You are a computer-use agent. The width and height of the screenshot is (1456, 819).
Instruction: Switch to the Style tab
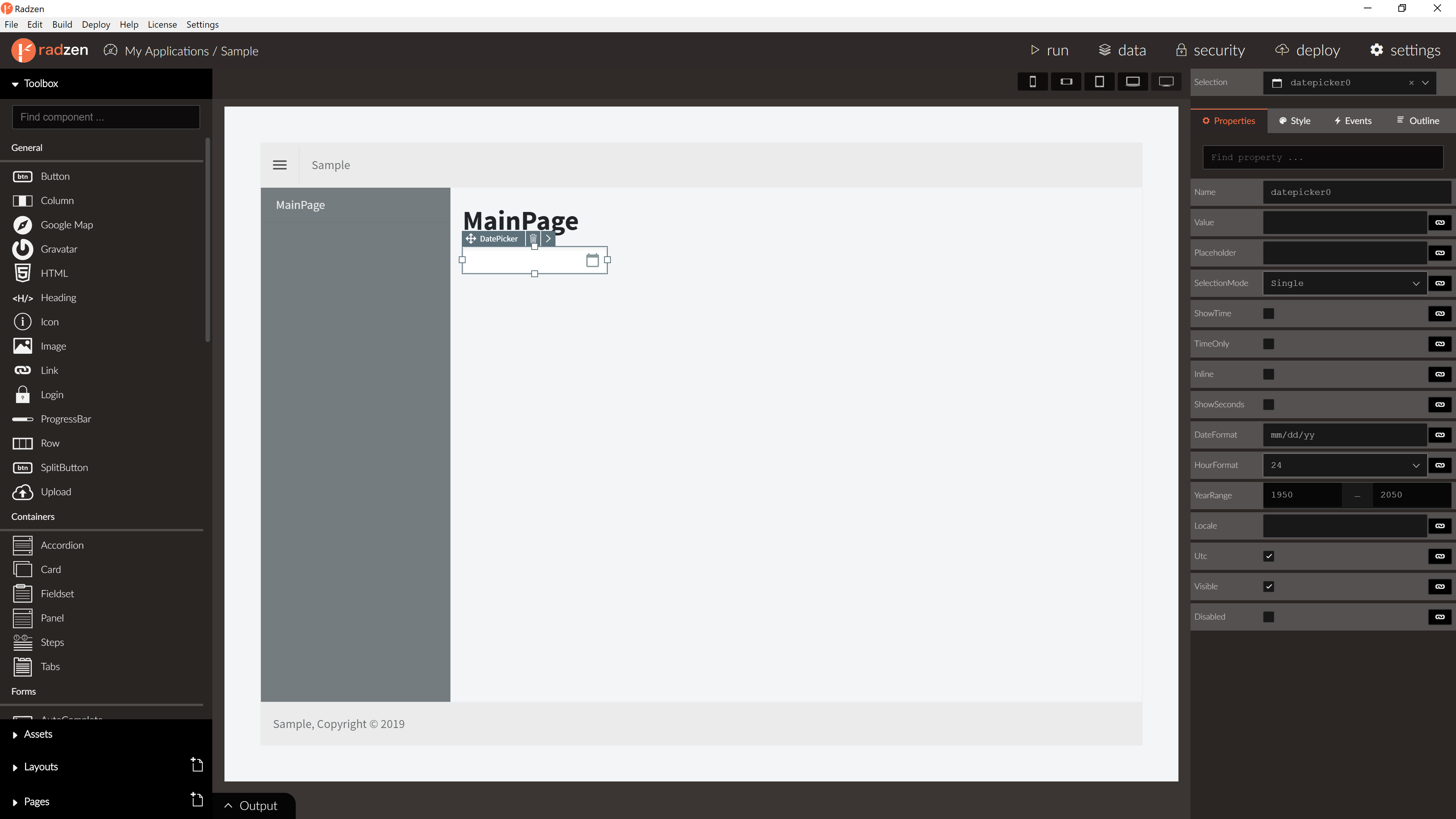1295,121
